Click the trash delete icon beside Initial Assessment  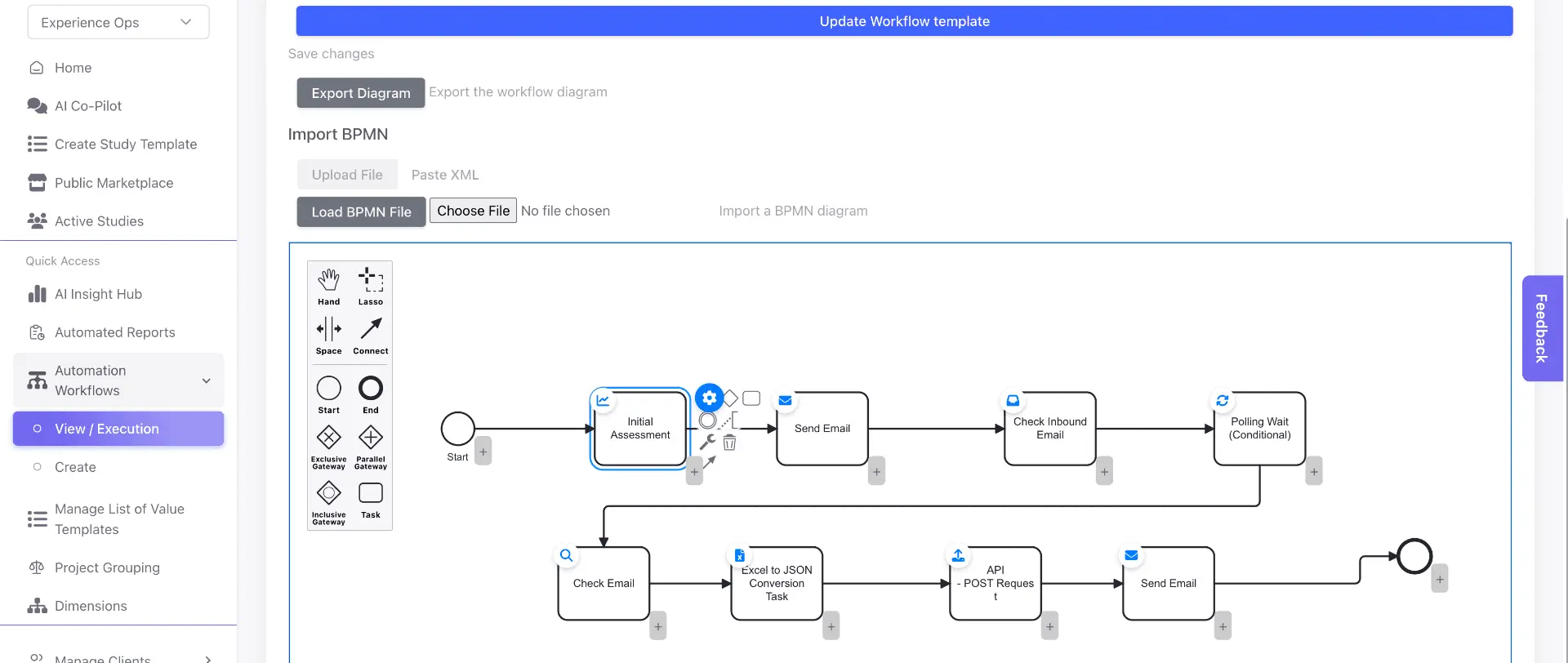(729, 443)
